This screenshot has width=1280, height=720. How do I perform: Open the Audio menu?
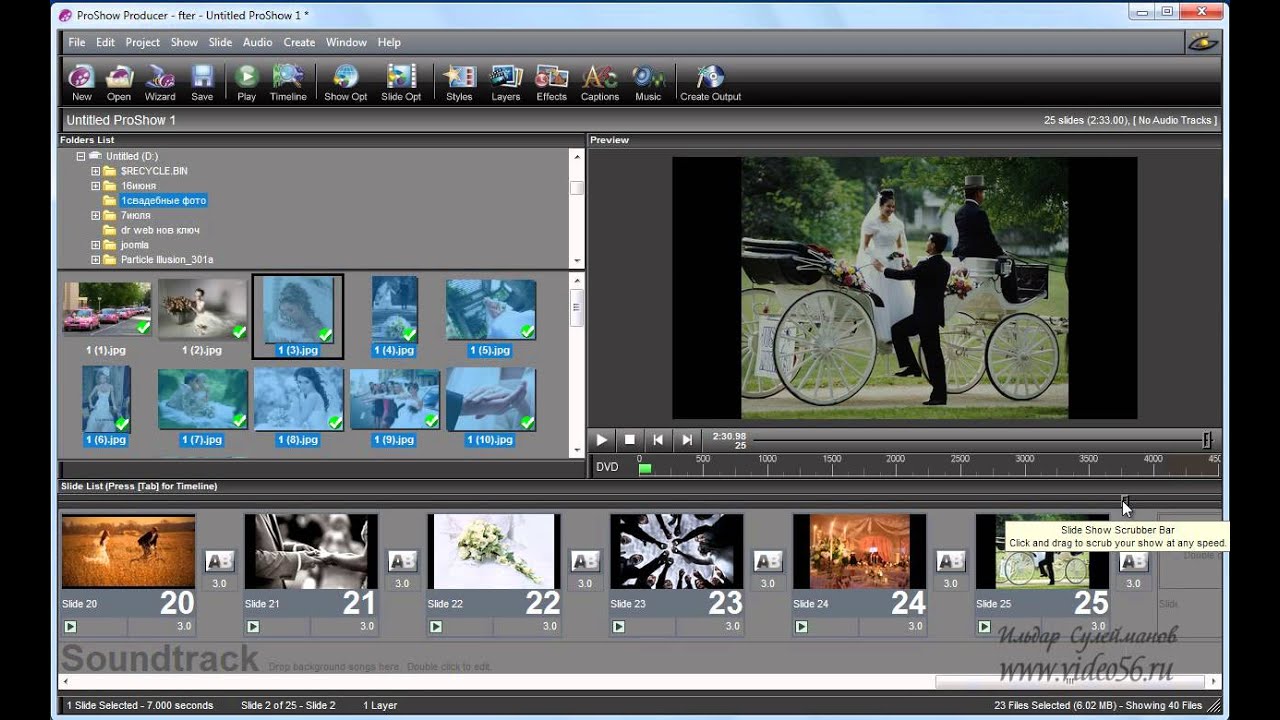tap(258, 42)
